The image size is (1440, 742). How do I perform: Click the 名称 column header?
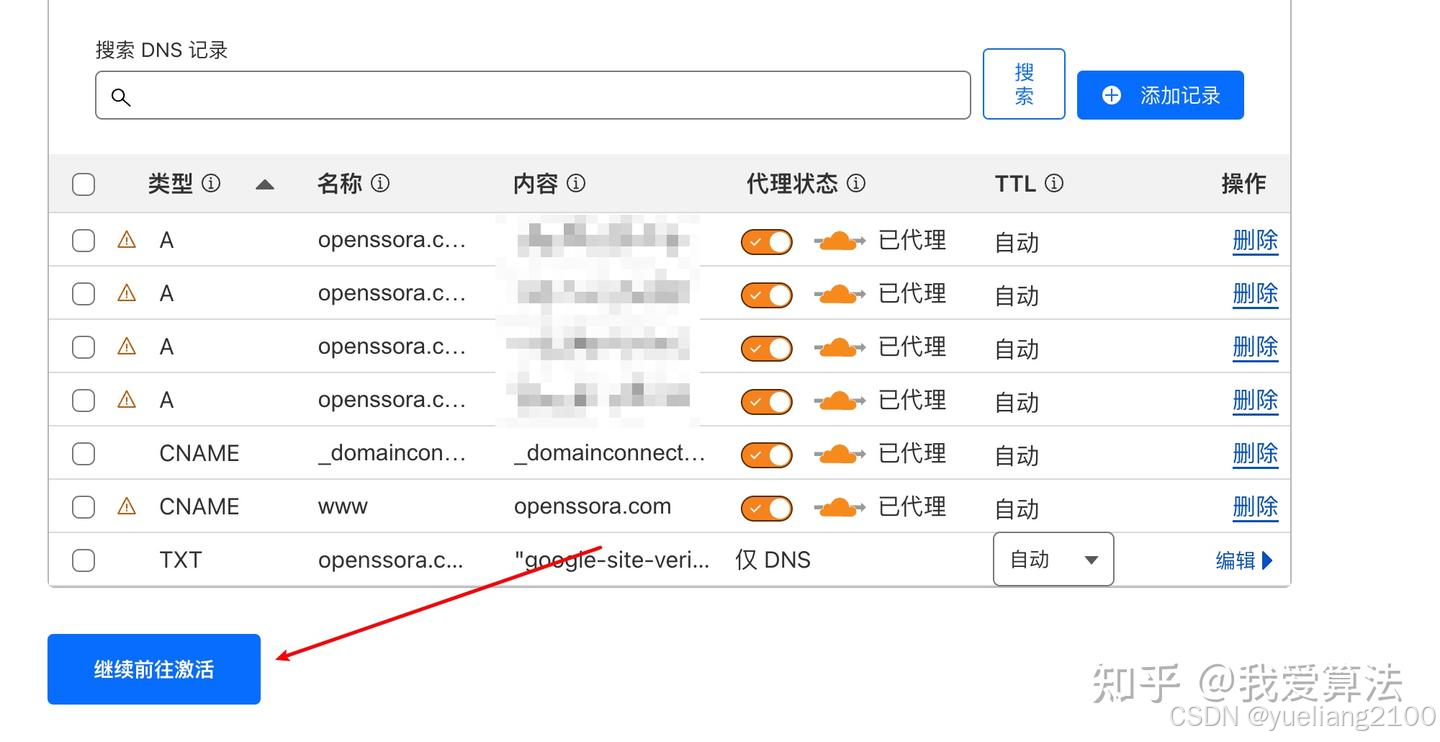[x=339, y=184]
